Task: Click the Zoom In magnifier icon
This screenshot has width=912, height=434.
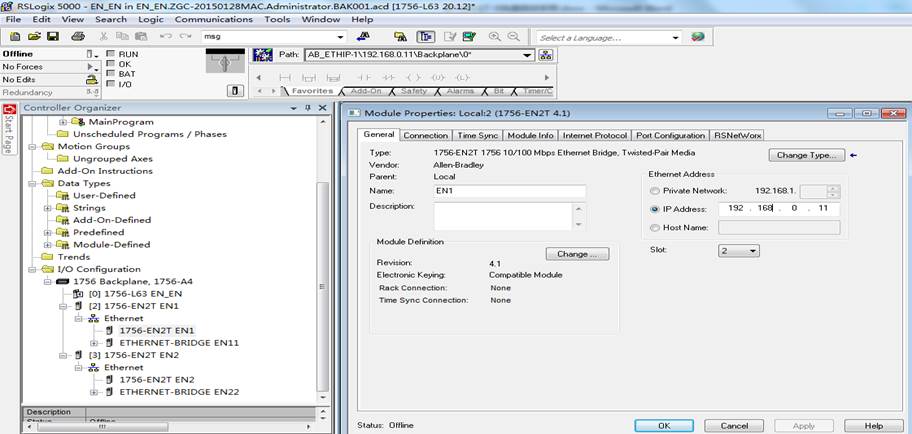Action: click(495, 36)
